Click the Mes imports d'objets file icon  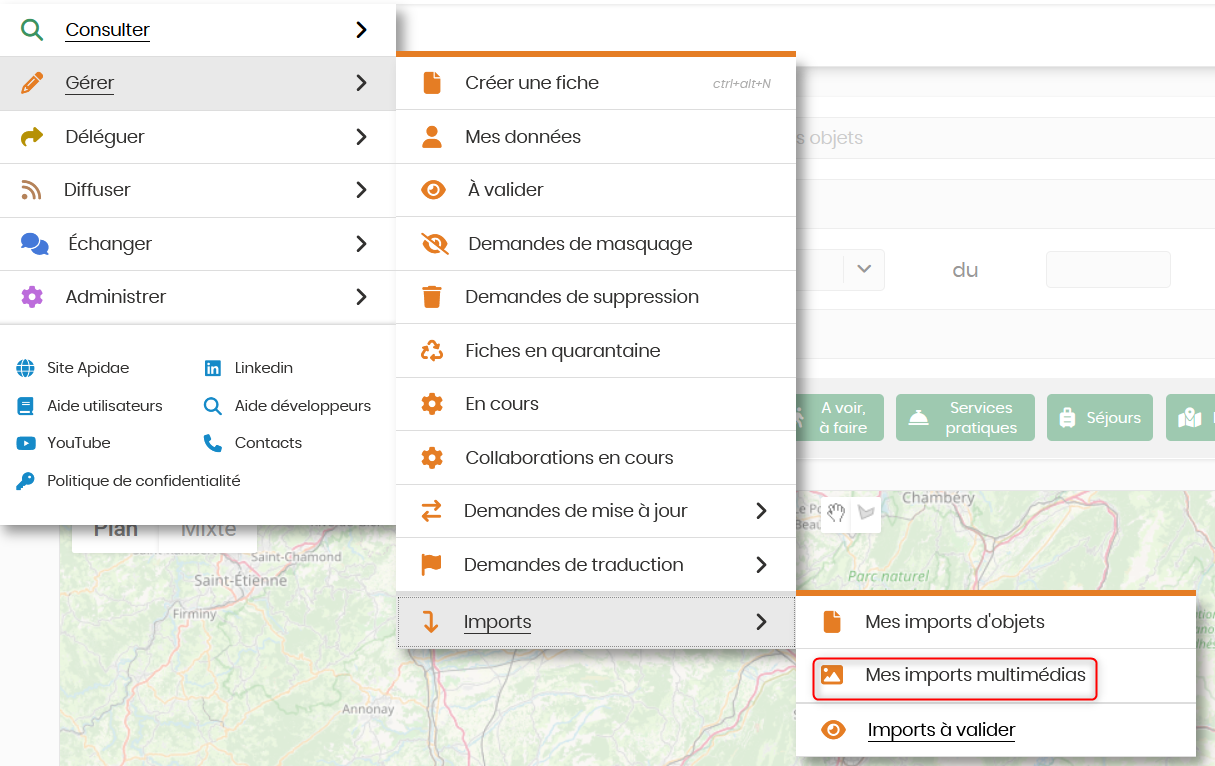[x=832, y=622]
